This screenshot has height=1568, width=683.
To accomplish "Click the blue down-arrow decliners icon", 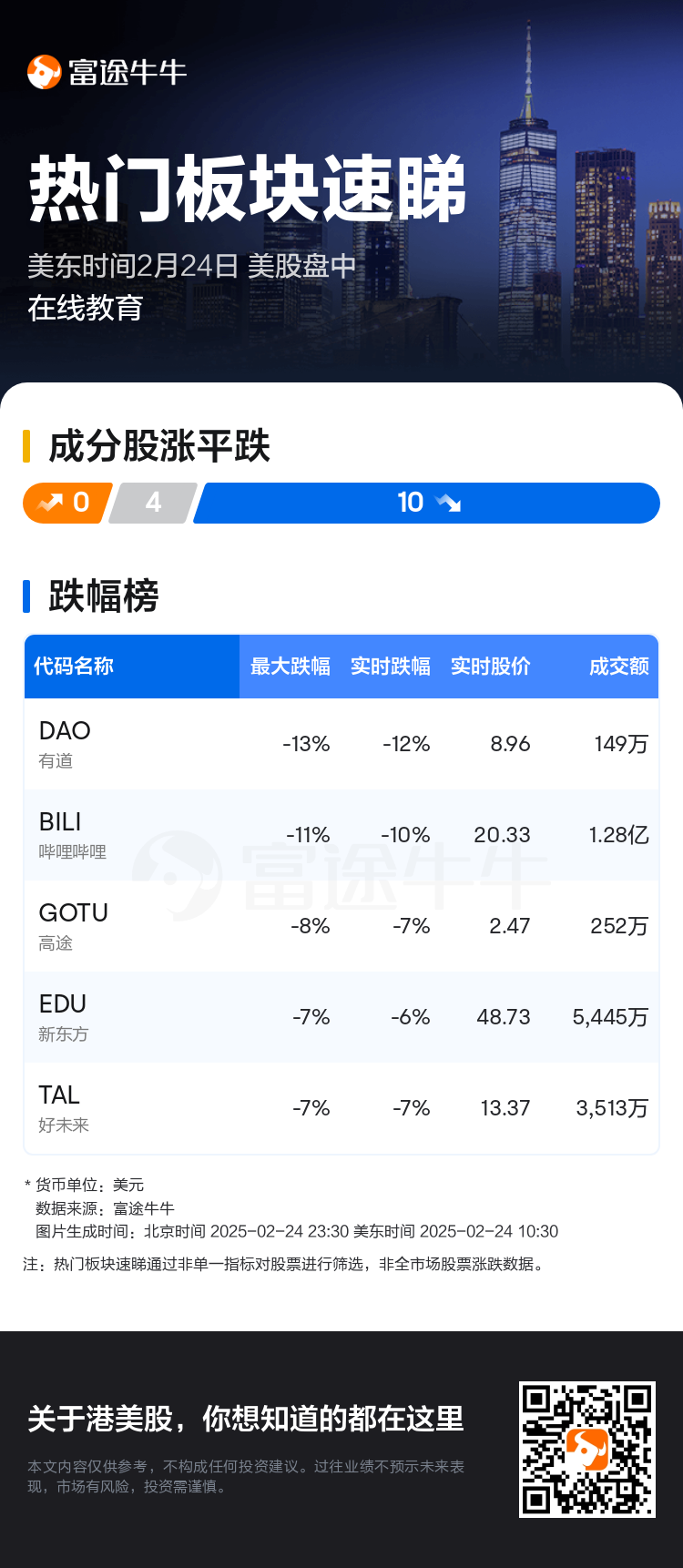I will point(448,503).
